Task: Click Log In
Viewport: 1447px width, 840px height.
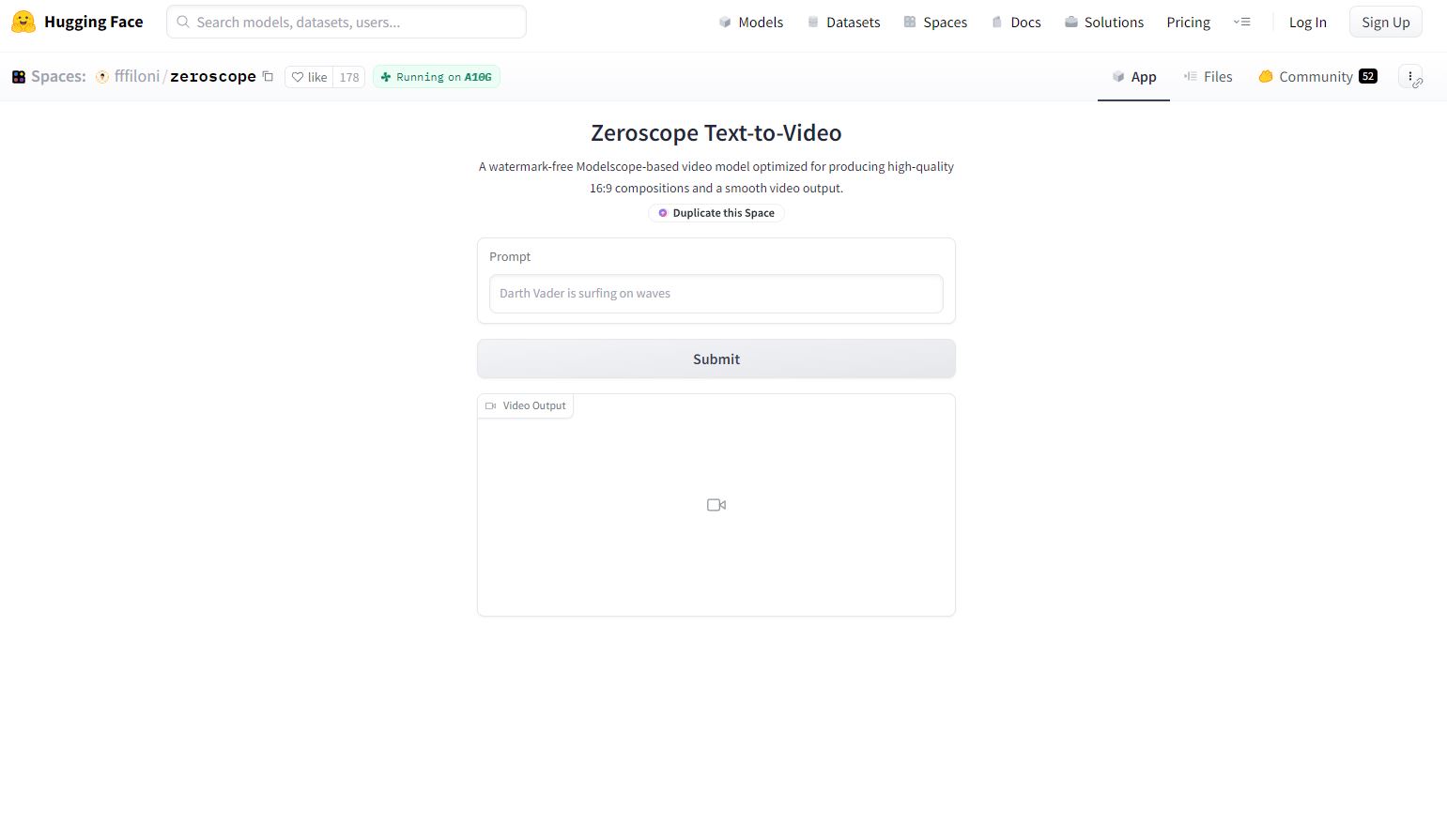Action: (1307, 22)
